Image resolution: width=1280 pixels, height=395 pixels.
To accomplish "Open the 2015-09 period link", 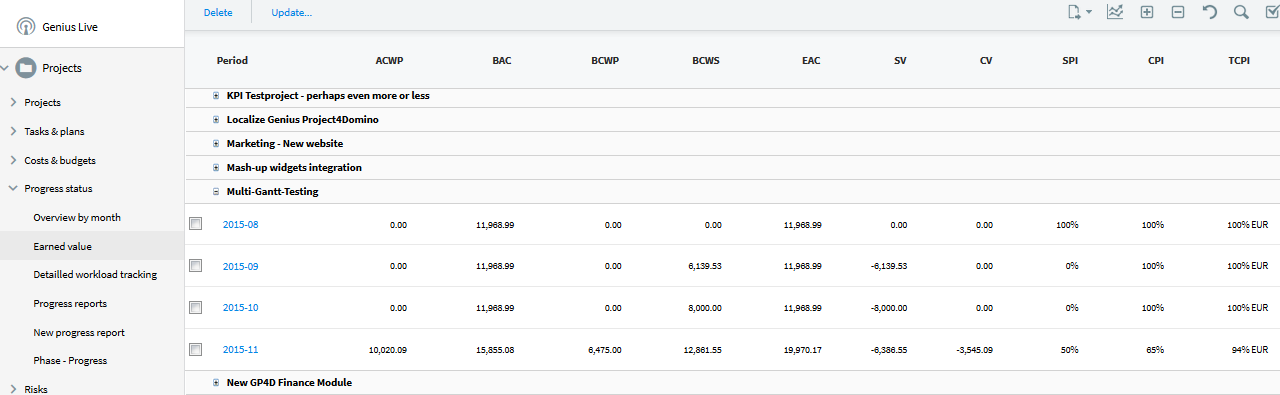I will click(x=241, y=266).
